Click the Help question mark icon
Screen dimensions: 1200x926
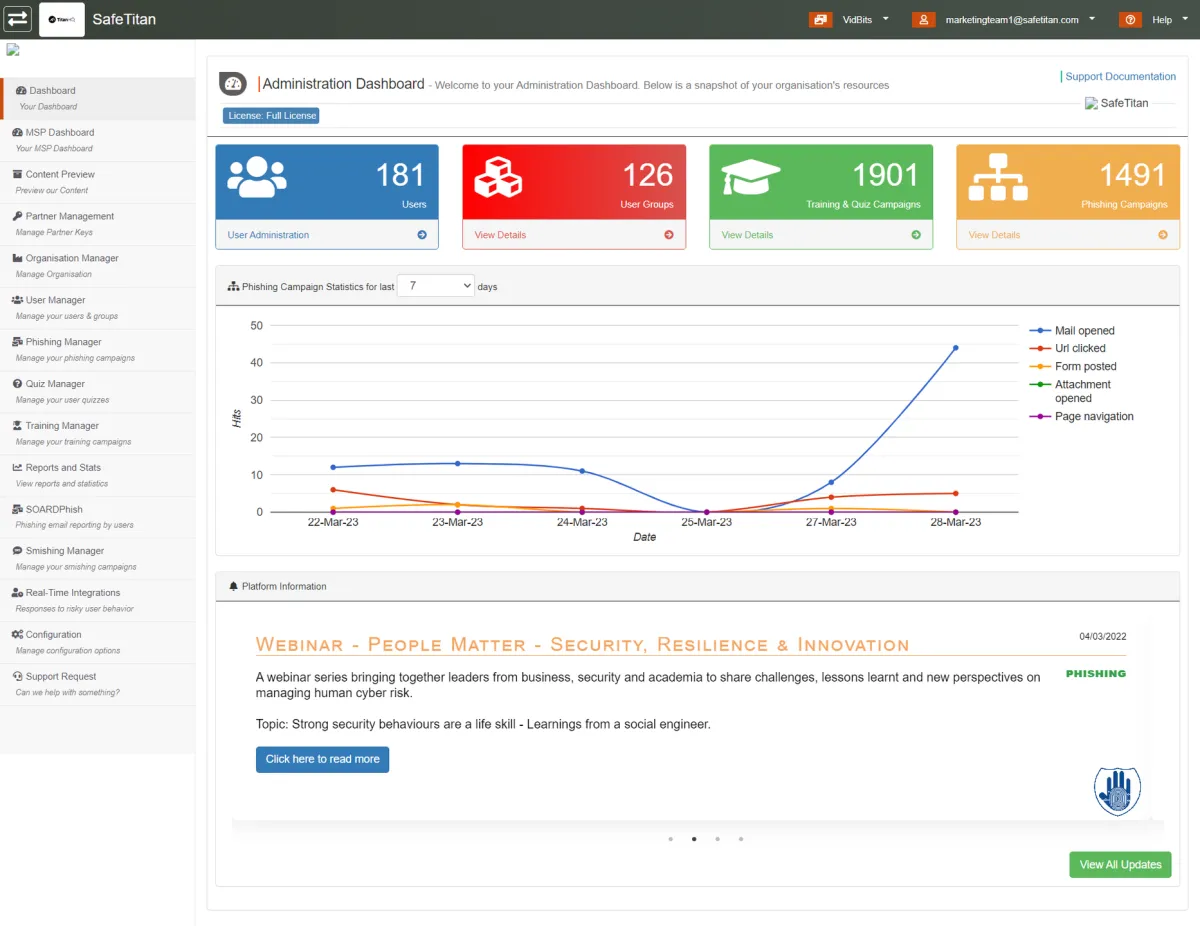pos(1130,19)
